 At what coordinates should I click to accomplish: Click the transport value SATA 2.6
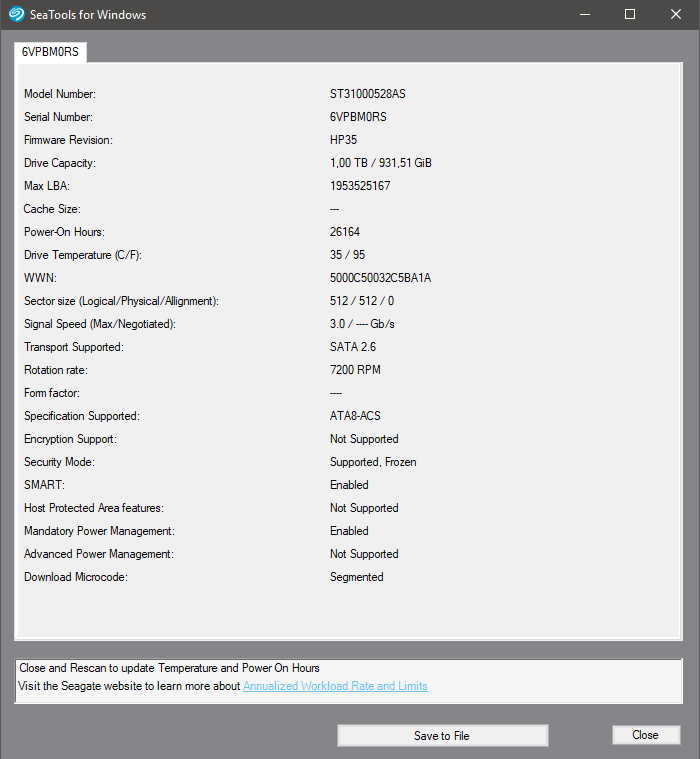(x=352, y=347)
